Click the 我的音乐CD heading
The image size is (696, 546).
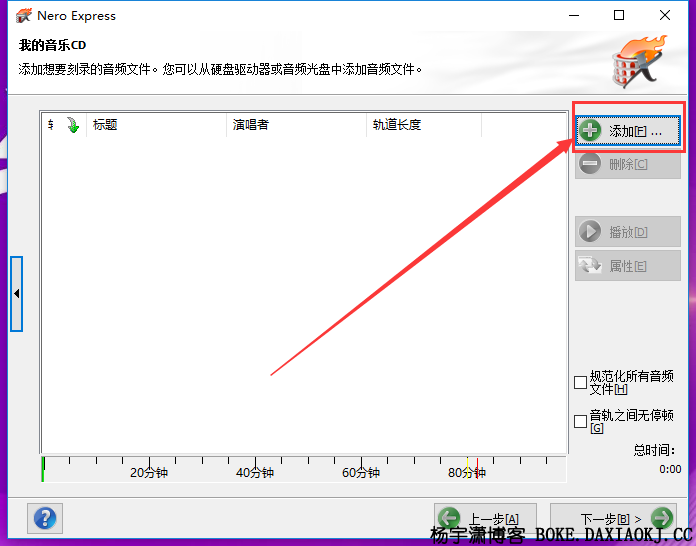click(52, 45)
